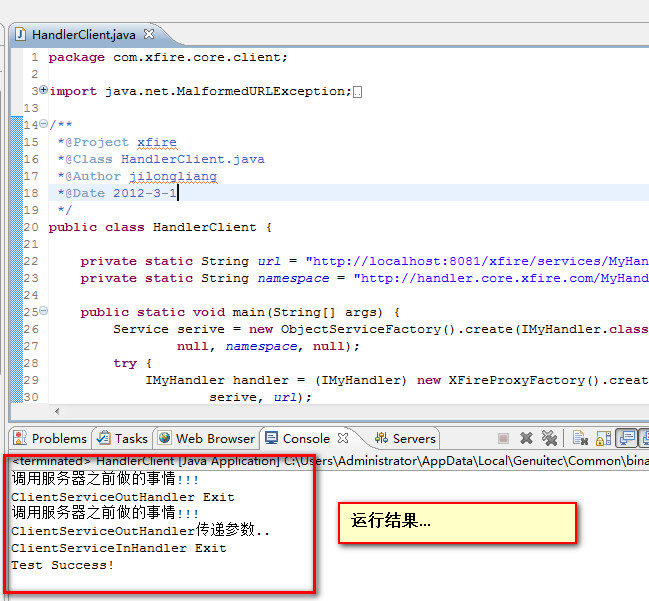Toggle Show Console When Standard Out Changes
This screenshot has height=601, width=649.
pos(627,438)
